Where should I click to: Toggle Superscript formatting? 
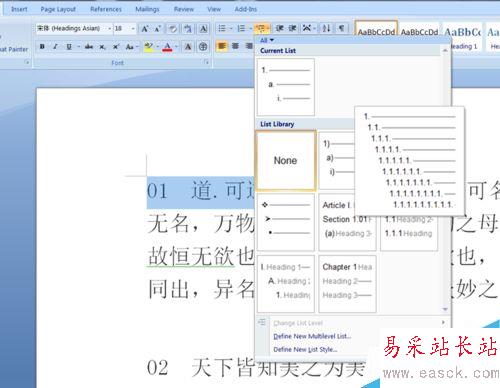click(116, 47)
